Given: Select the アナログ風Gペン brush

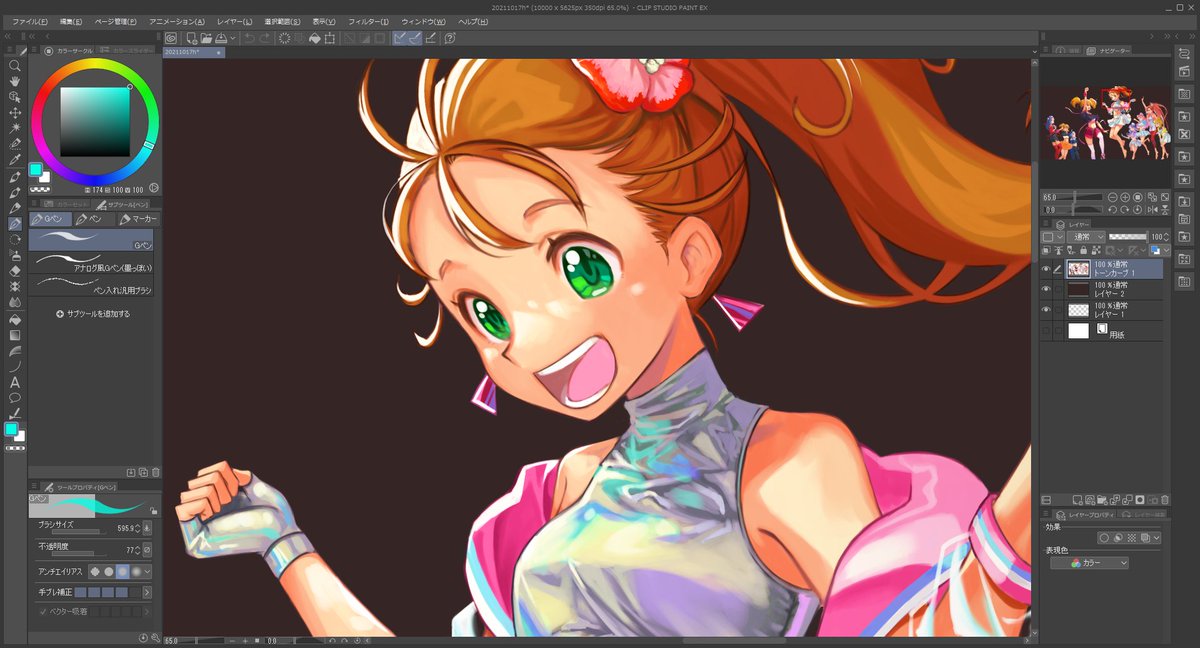Looking at the screenshot, I should point(92,262).
